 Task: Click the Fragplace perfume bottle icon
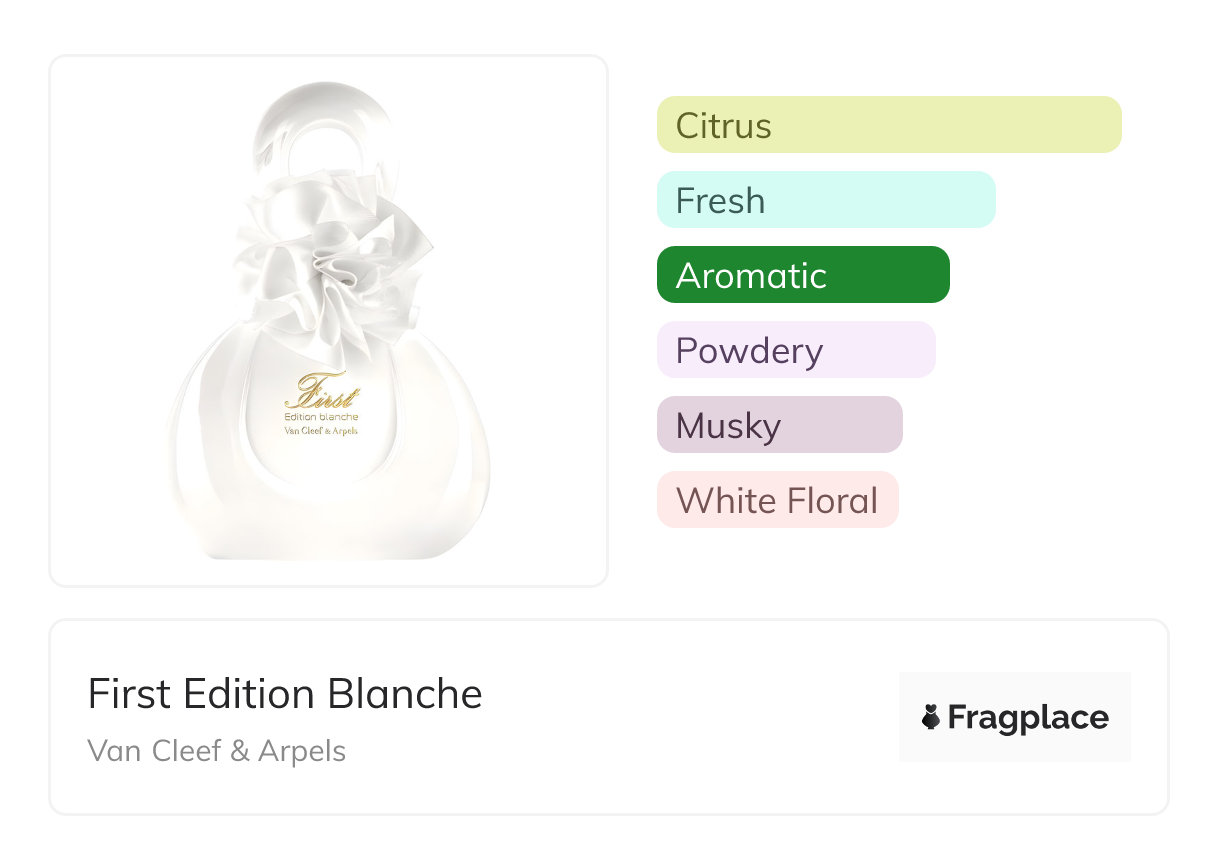coord(931,717)
